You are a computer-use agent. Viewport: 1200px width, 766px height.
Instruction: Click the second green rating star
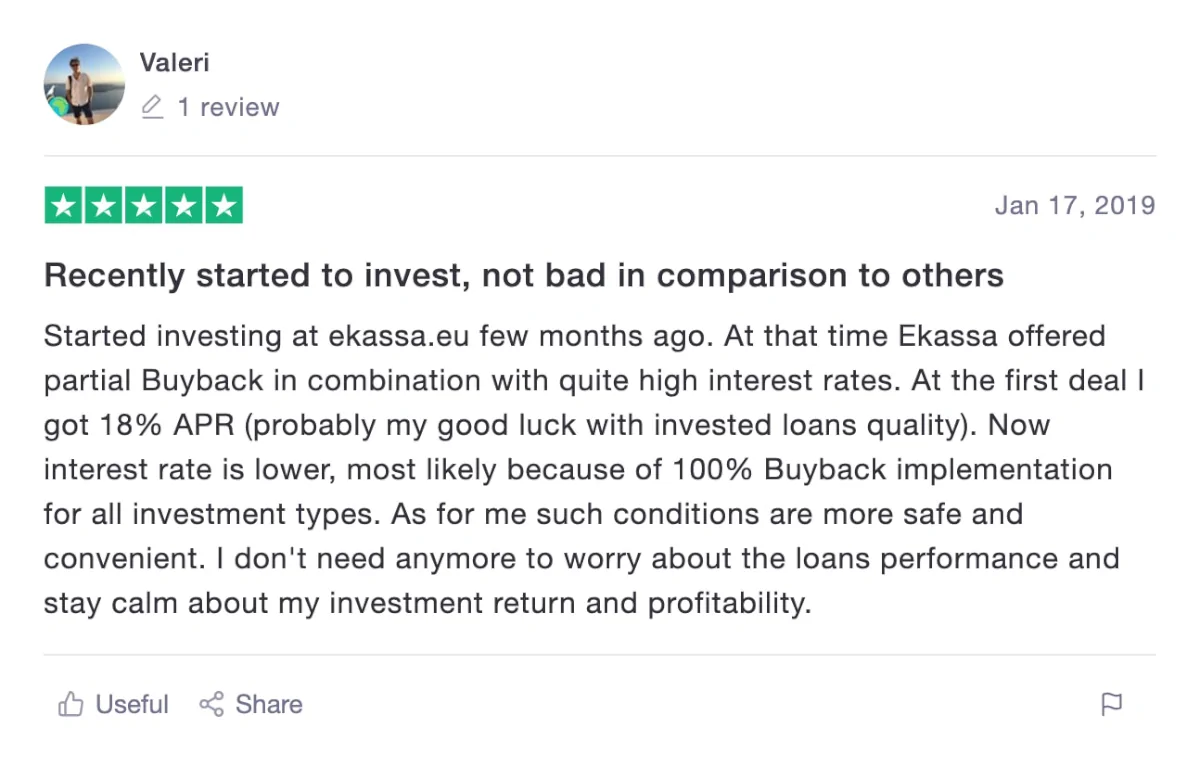click(104, 206)
